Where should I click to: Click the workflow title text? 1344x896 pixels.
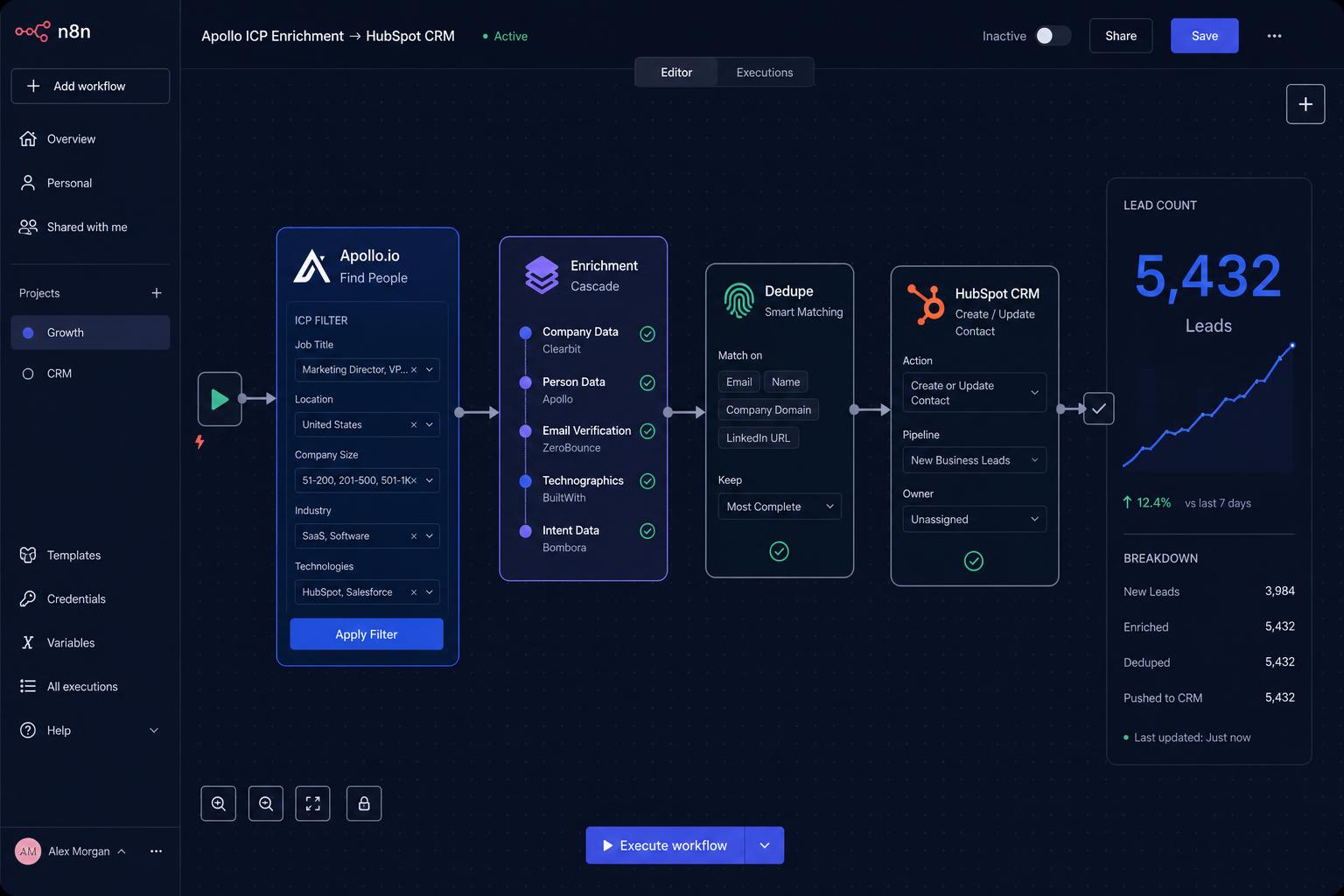coord(328,36)
